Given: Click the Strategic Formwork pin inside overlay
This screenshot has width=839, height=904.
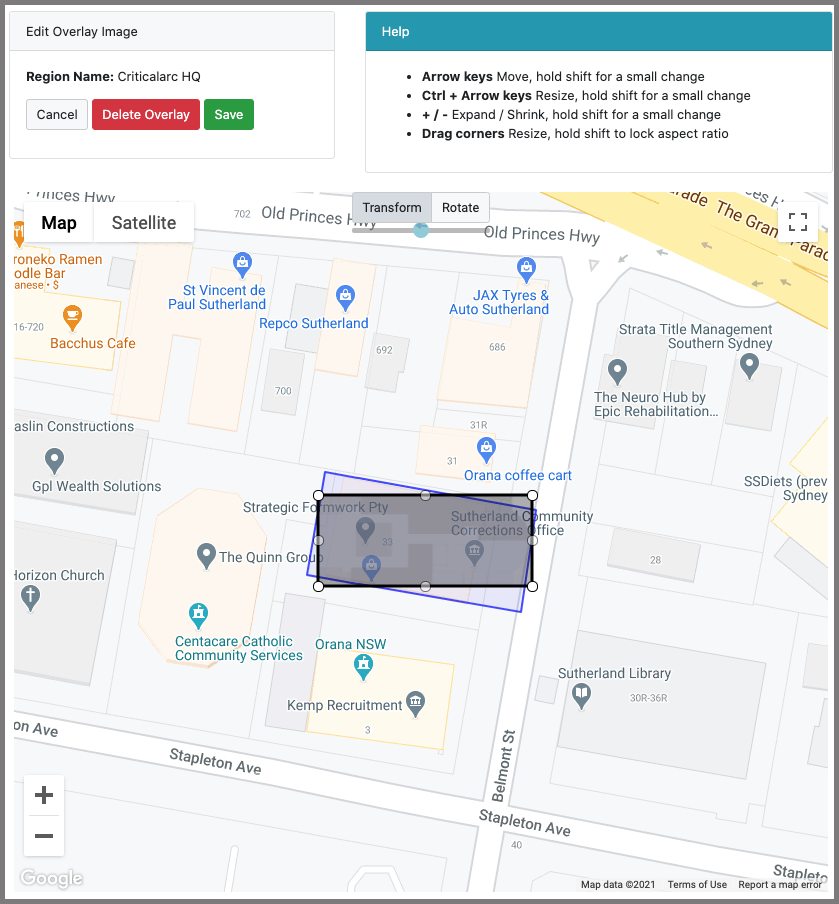Looking at the screenshot, I should coord(365,530).
